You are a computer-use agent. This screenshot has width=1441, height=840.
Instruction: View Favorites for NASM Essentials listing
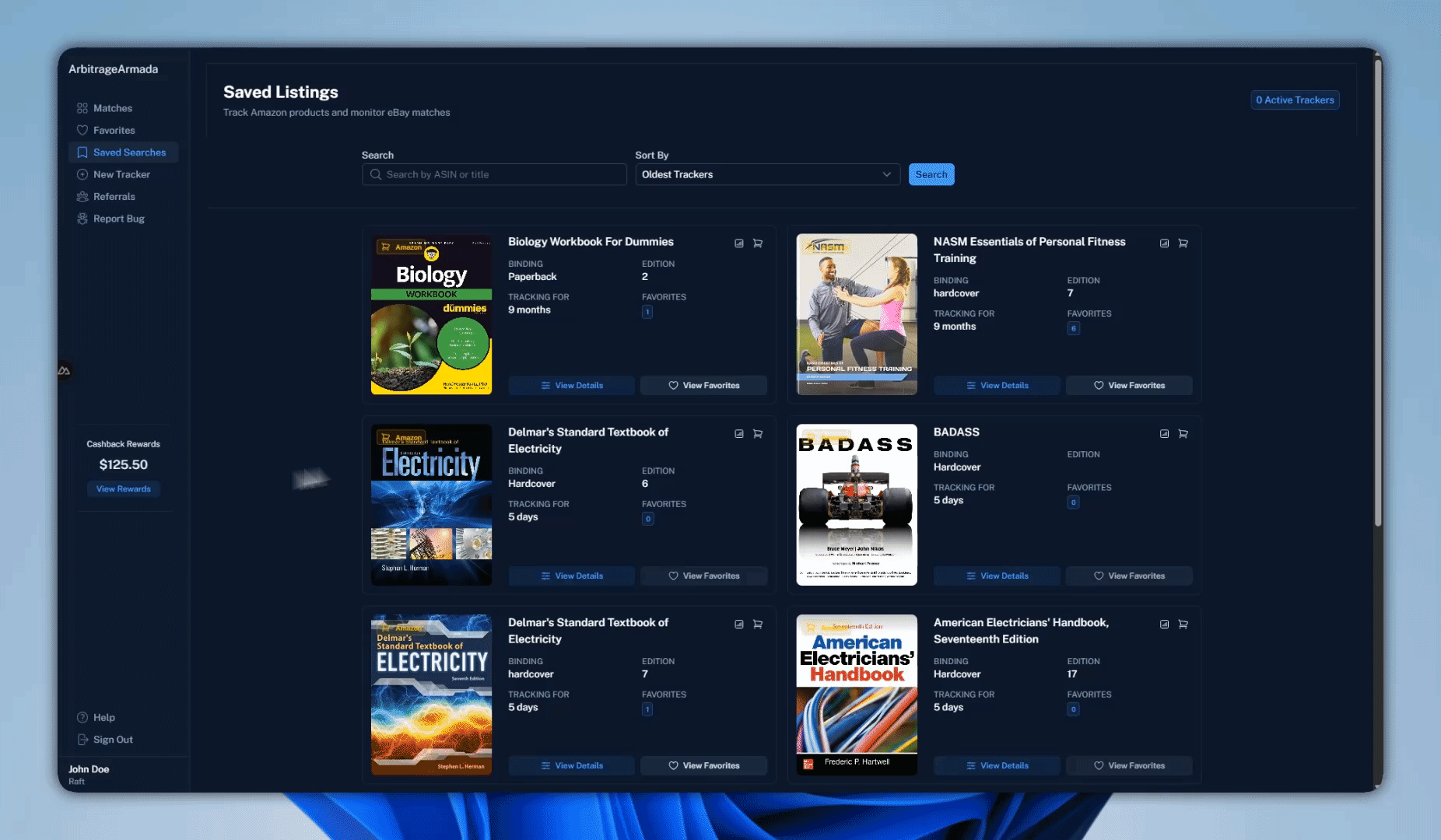[1129, 385]
